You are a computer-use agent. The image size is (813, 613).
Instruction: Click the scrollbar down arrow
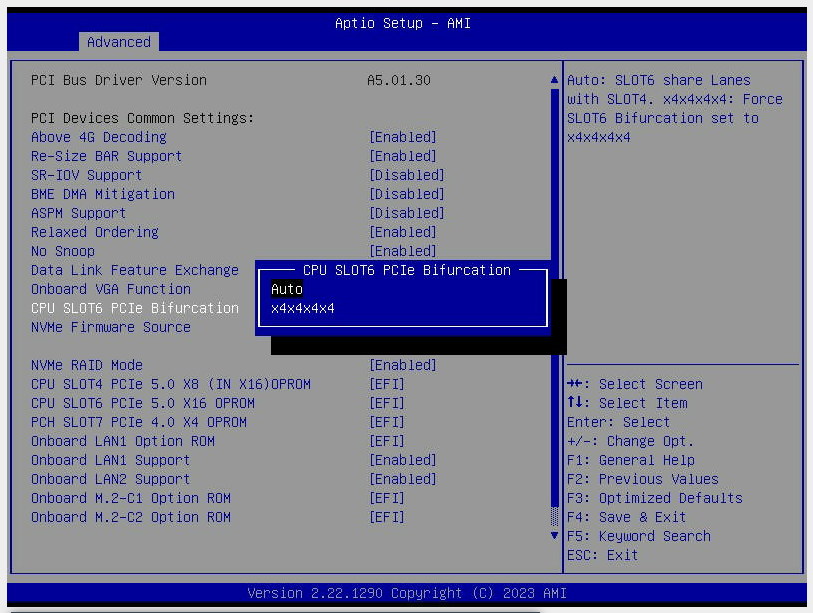[x=553, y=536]
